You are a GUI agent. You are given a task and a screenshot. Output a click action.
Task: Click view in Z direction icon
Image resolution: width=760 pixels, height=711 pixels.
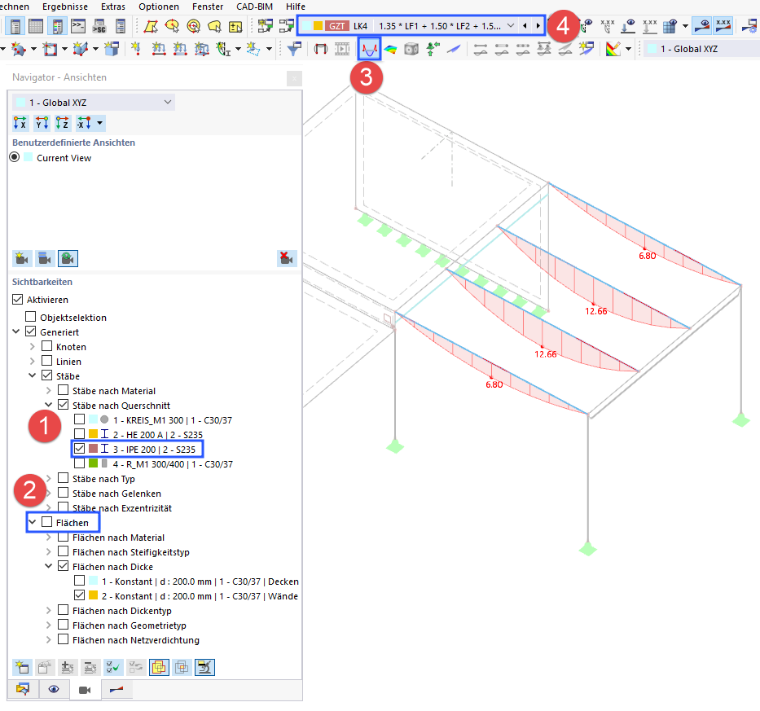point(62,123)
